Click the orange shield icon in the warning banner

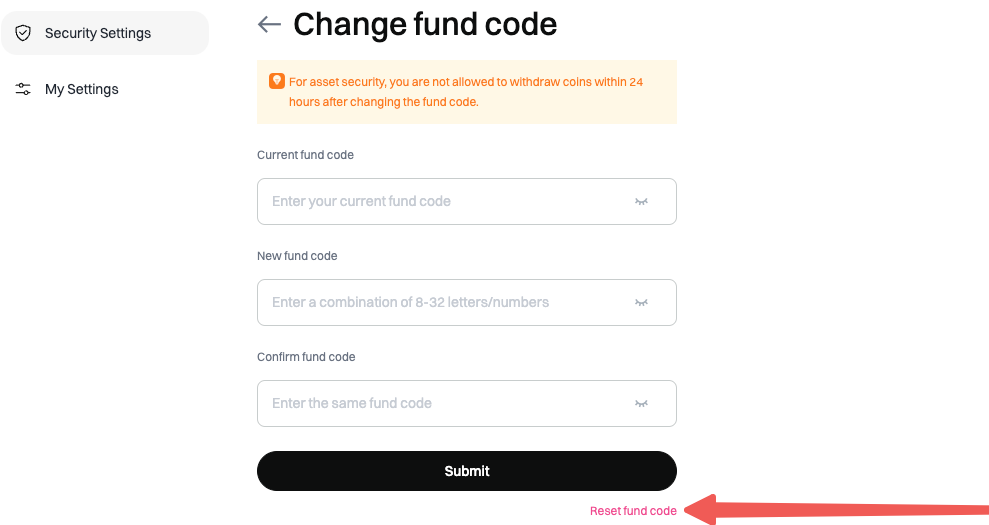pos(277,81)
